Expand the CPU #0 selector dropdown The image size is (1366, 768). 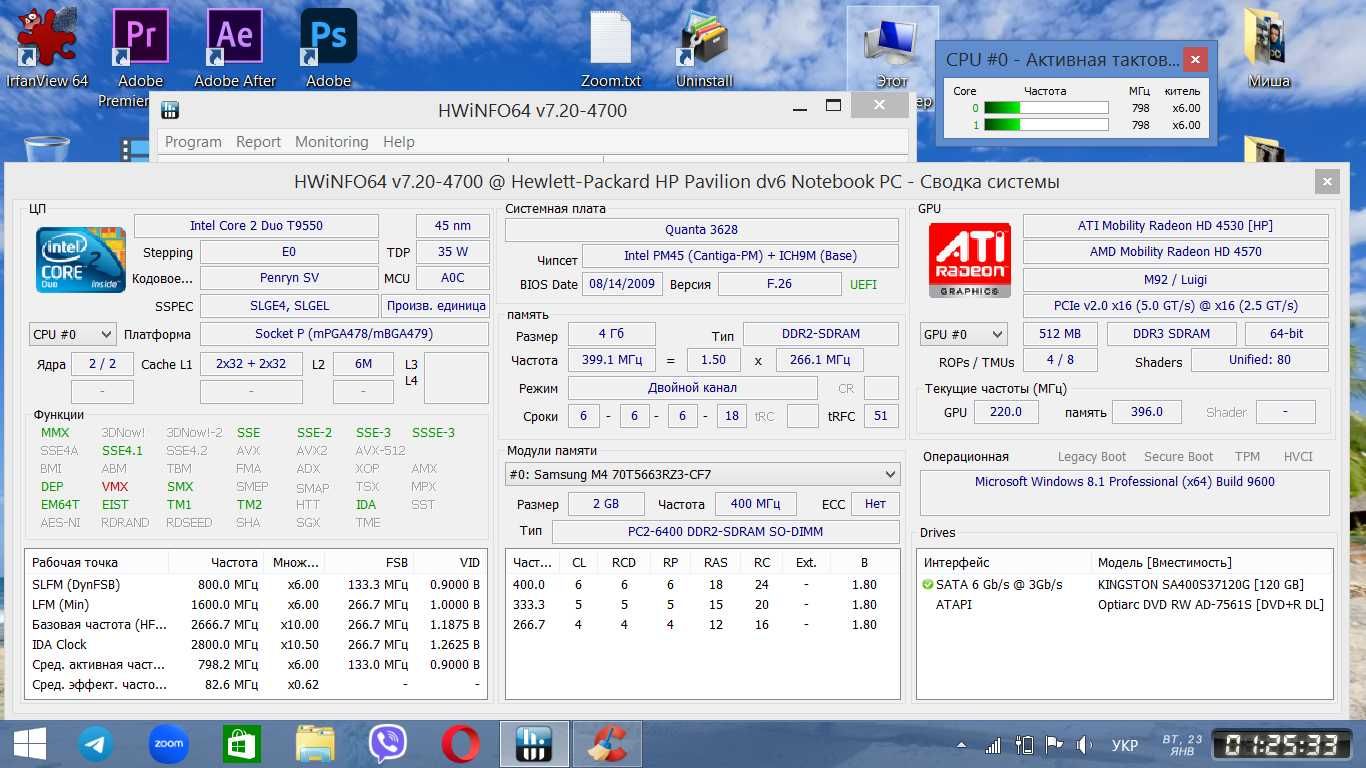(x=72, y=334)
